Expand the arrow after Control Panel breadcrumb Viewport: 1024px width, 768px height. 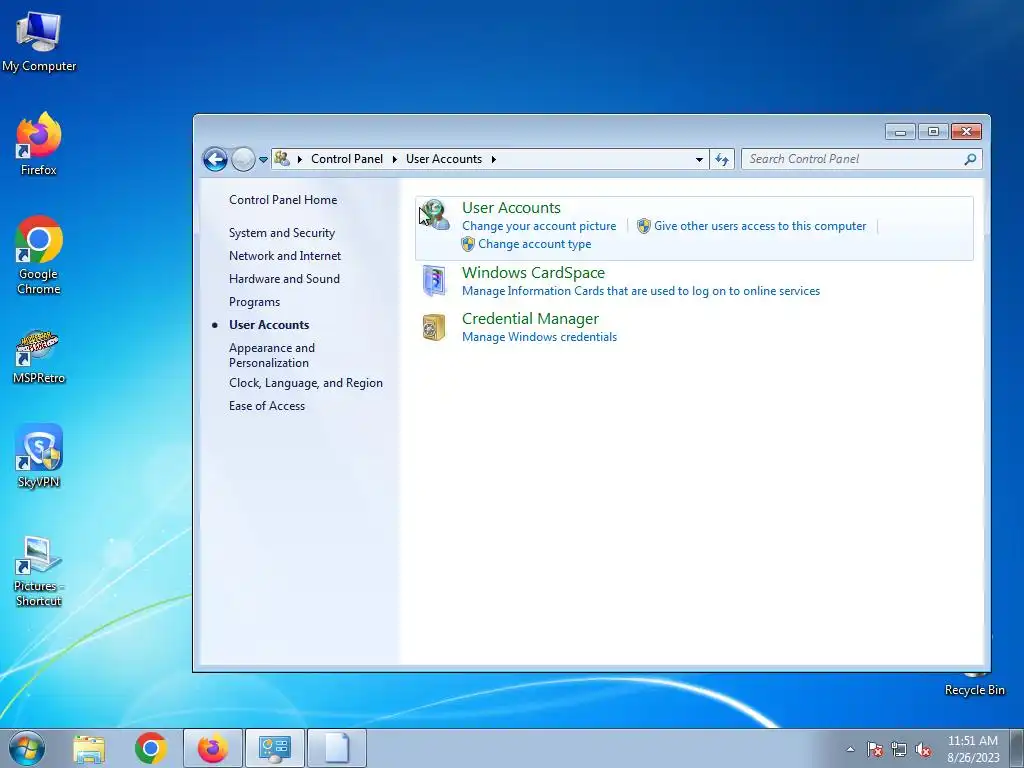pos(394,159)
